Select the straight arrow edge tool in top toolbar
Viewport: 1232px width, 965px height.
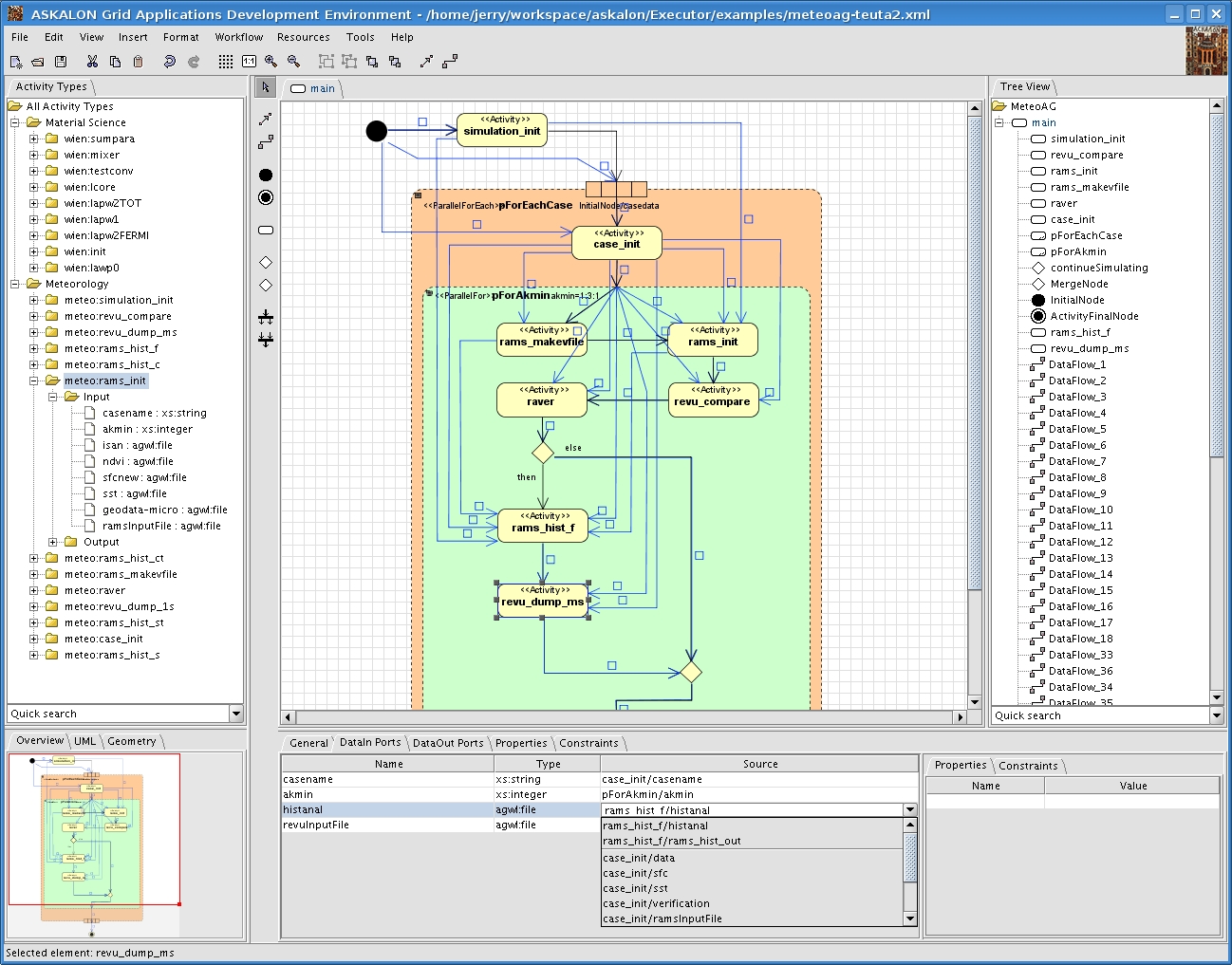coord(426,62)
